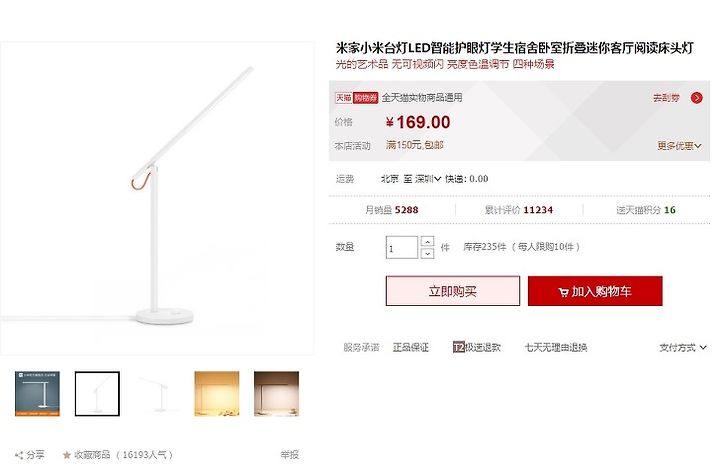The image size is (720, 473).
Task: Increase the quantity with the up arrow
Action: point(427,242)
